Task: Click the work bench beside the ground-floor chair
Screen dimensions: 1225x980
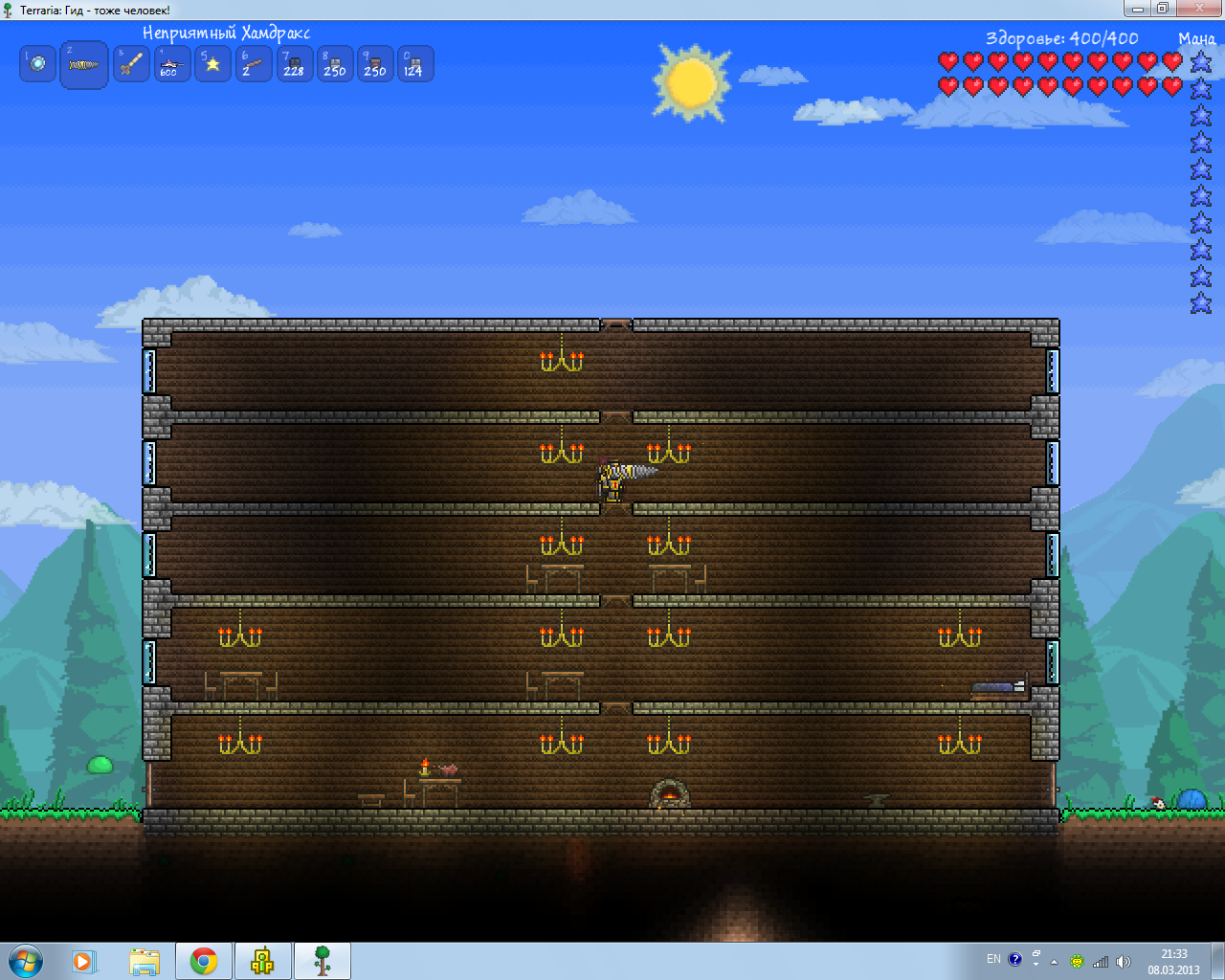Action: pos(371,800)
